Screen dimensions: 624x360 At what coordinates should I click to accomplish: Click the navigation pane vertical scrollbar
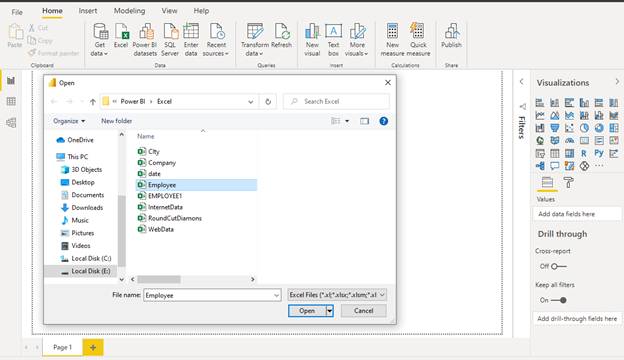122,231
